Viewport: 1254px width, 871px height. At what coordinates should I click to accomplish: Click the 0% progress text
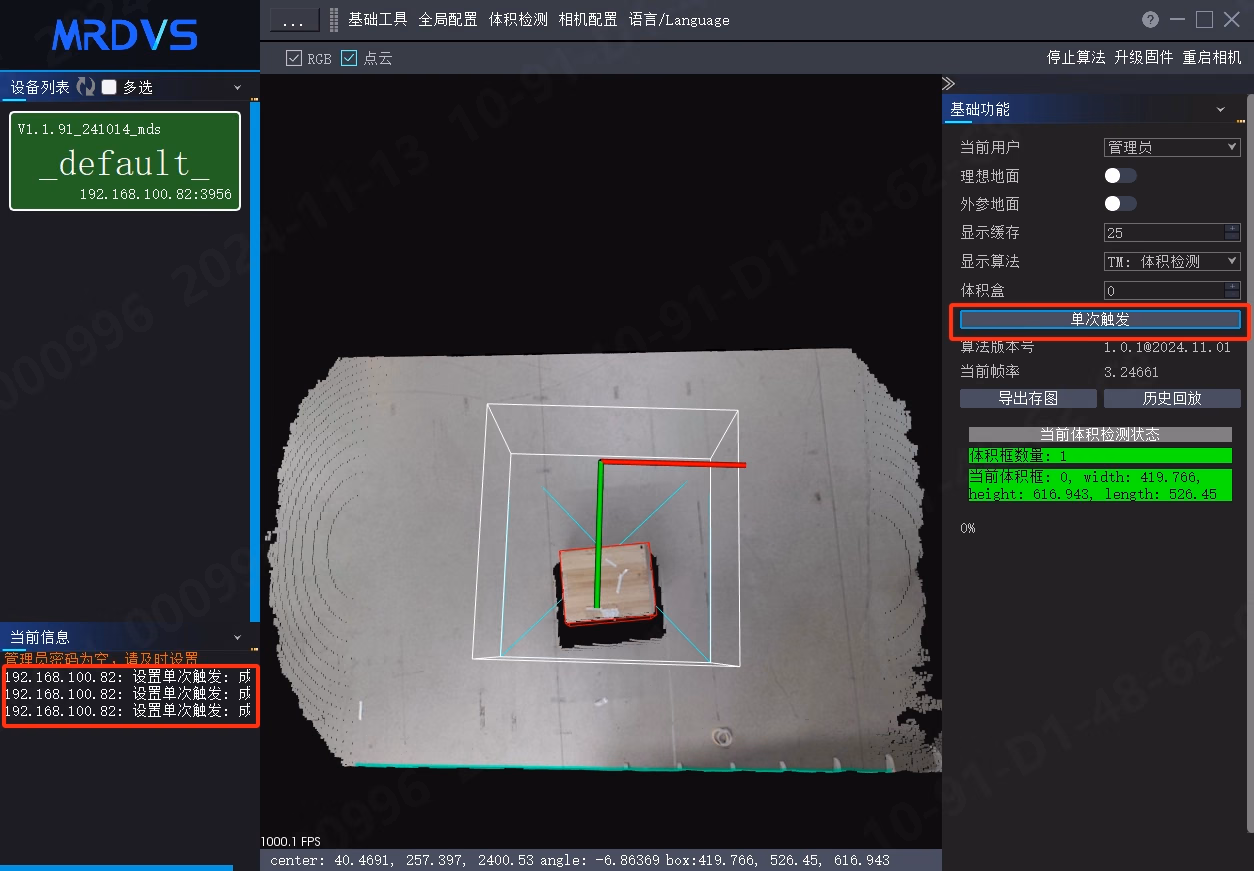click(x=967, y=528)
